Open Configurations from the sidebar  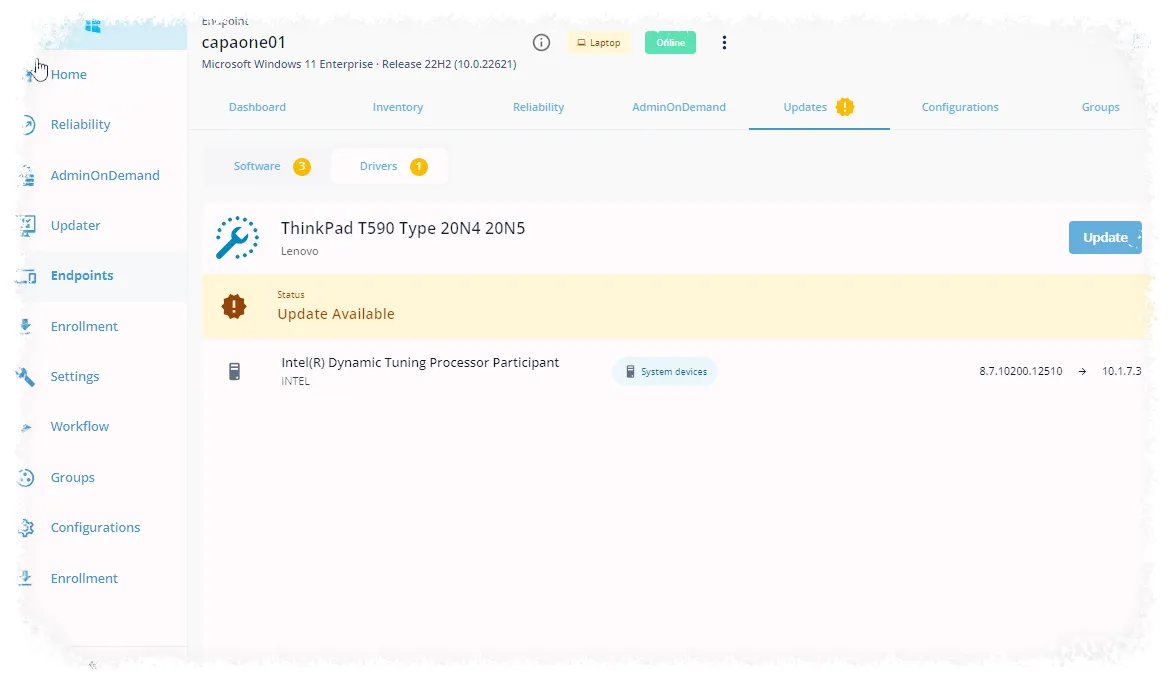point(96,528)
